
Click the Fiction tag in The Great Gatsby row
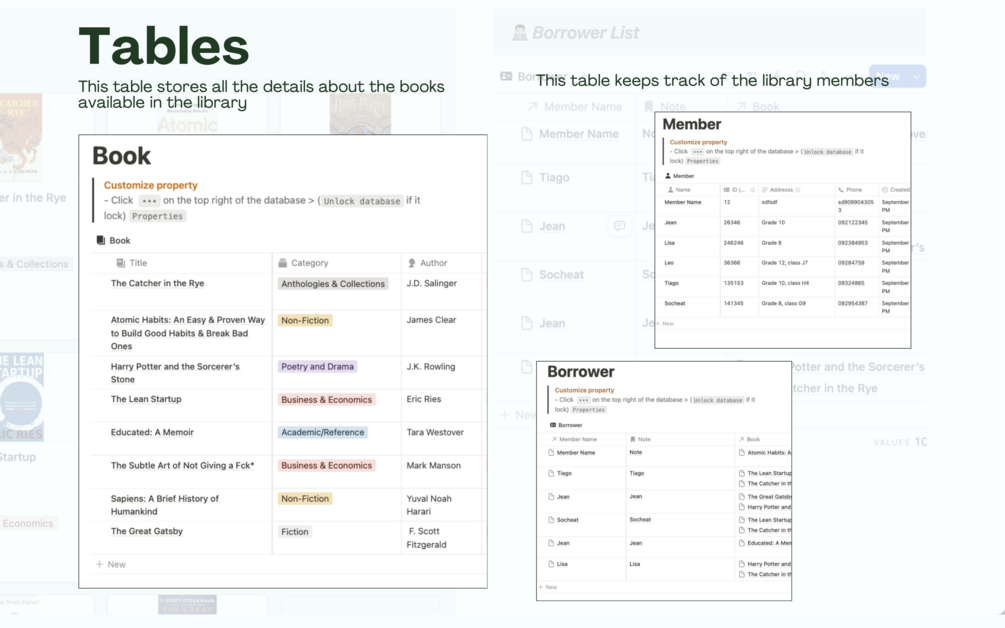[295, 532]
